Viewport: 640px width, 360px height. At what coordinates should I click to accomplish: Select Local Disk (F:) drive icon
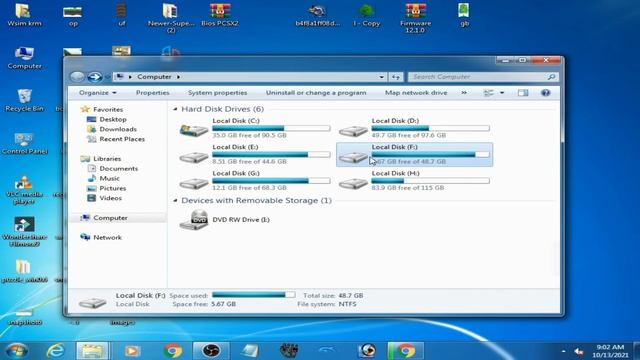pyautogui.click(x=353, y=157)
